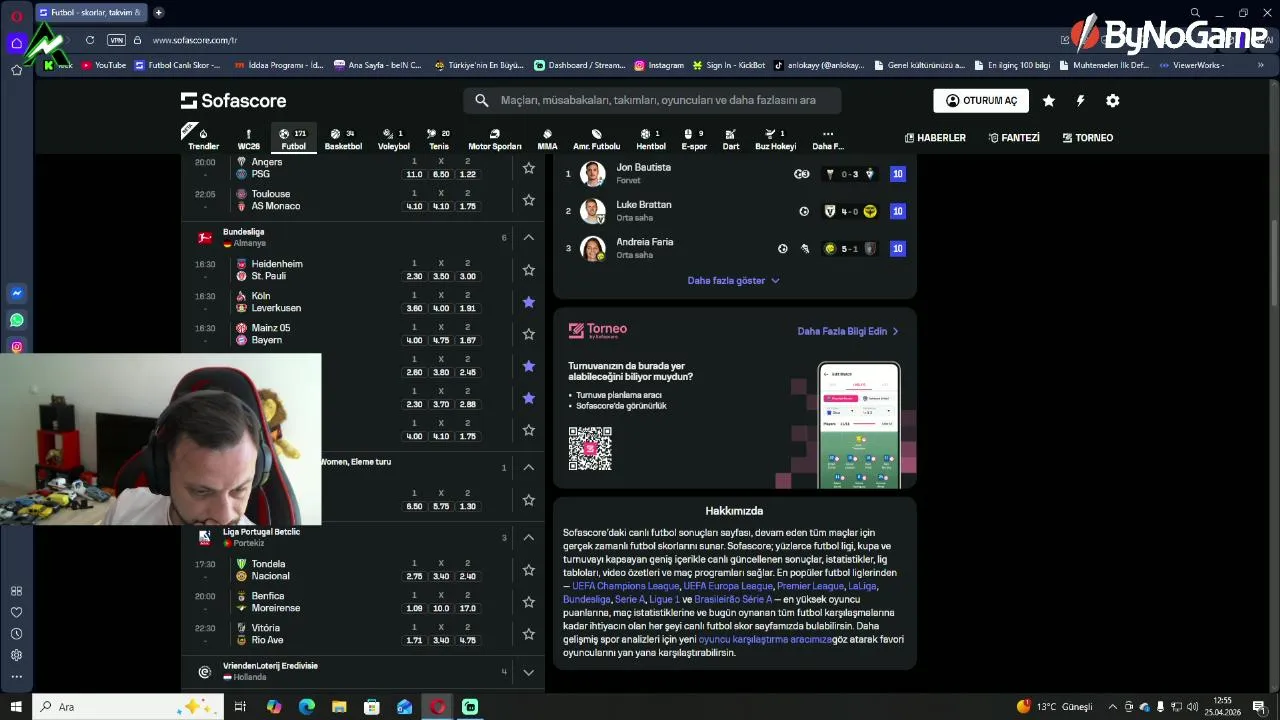The image size is (1280, 720).
Task: Favorite the Mainz 05 vs Bayern match
Action: (x=529, y=334)
